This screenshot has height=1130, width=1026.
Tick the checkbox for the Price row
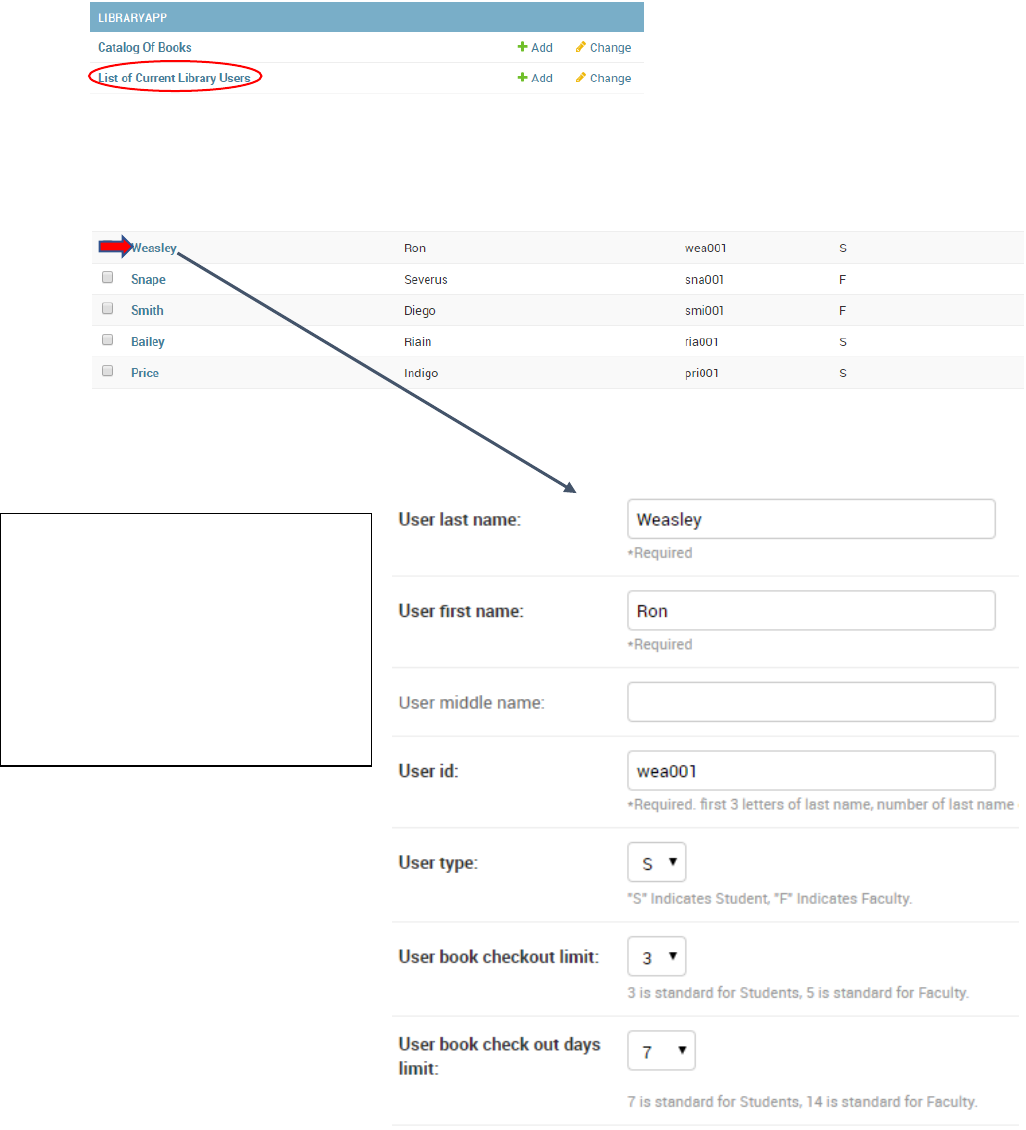(107, 370)
